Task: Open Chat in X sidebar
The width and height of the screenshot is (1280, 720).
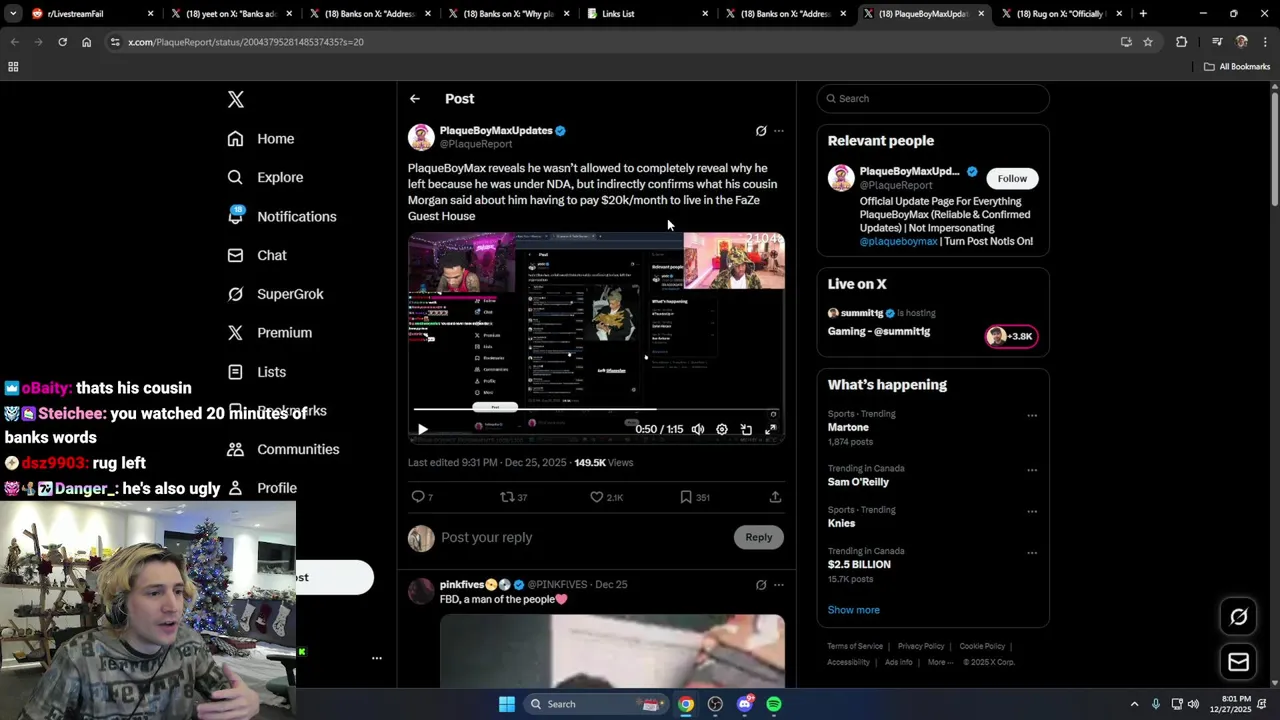Action: [x=257, y=255]
